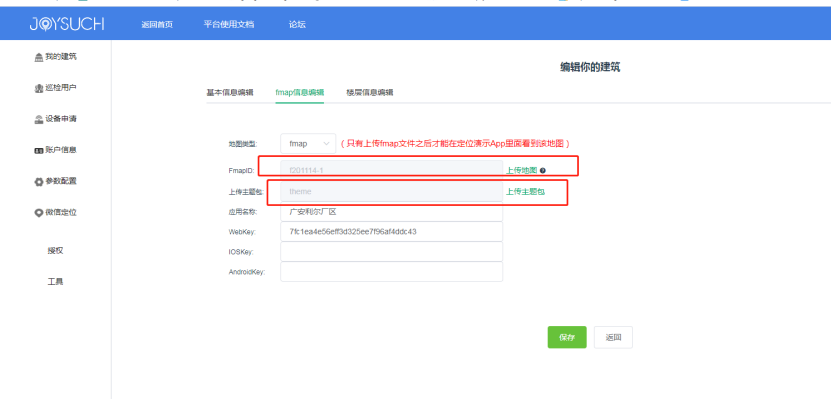Image resolution: width=831 pixels, height=399 pixels.
Task: Click the 参数配置 gear icon
Action: pyautogui.click(x=38, y=182)
